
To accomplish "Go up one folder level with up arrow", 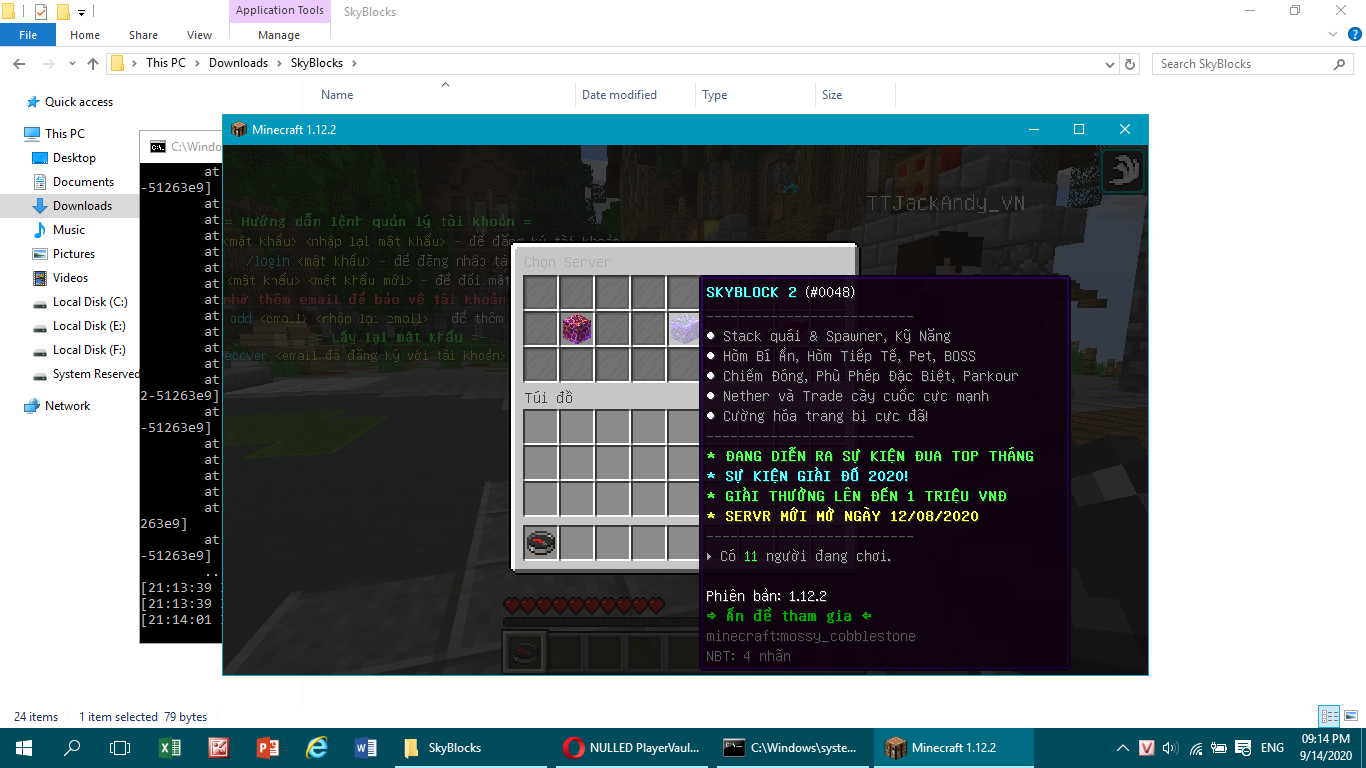I will coord(93,63).
